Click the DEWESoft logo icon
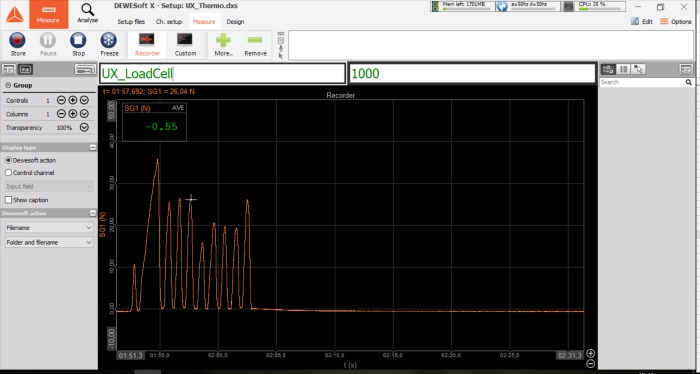This screenshot has height=374, width=700. 14,14
